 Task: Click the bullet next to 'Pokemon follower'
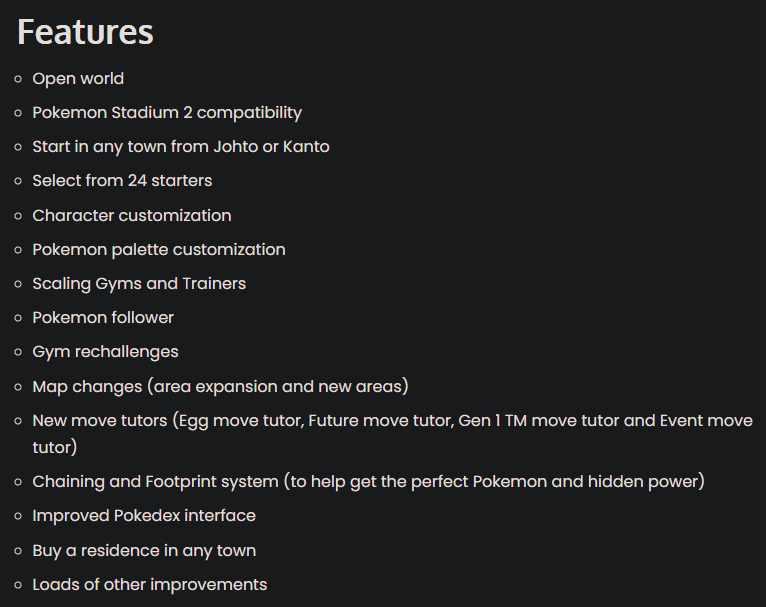point(18,318)
